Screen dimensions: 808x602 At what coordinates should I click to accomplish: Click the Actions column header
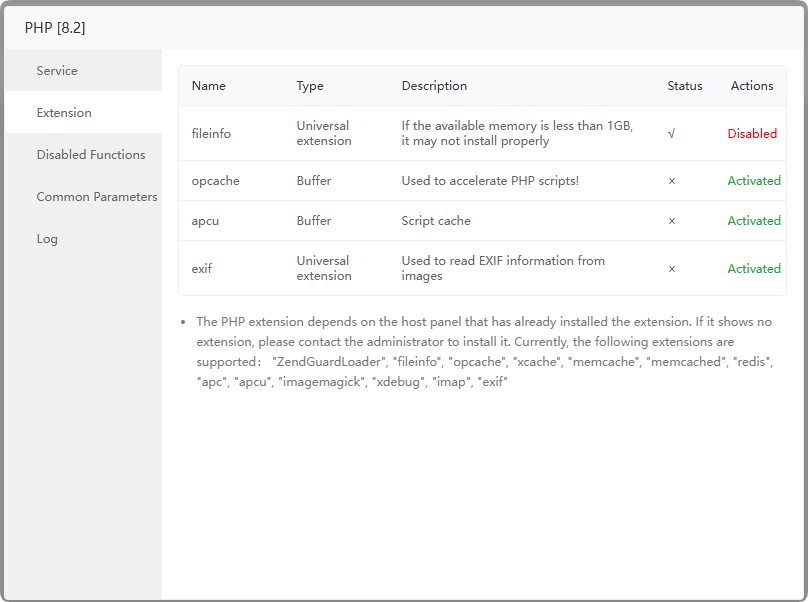[752, 86]
